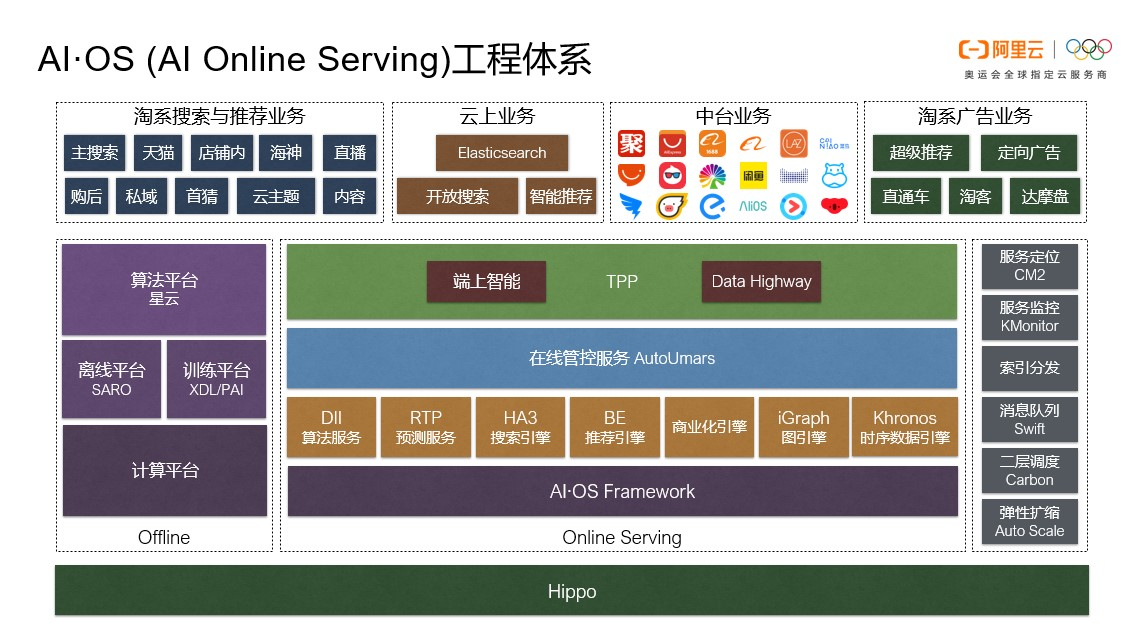Click the rainbow-colored tree icon
The image size is (1143, 638).
712,176
